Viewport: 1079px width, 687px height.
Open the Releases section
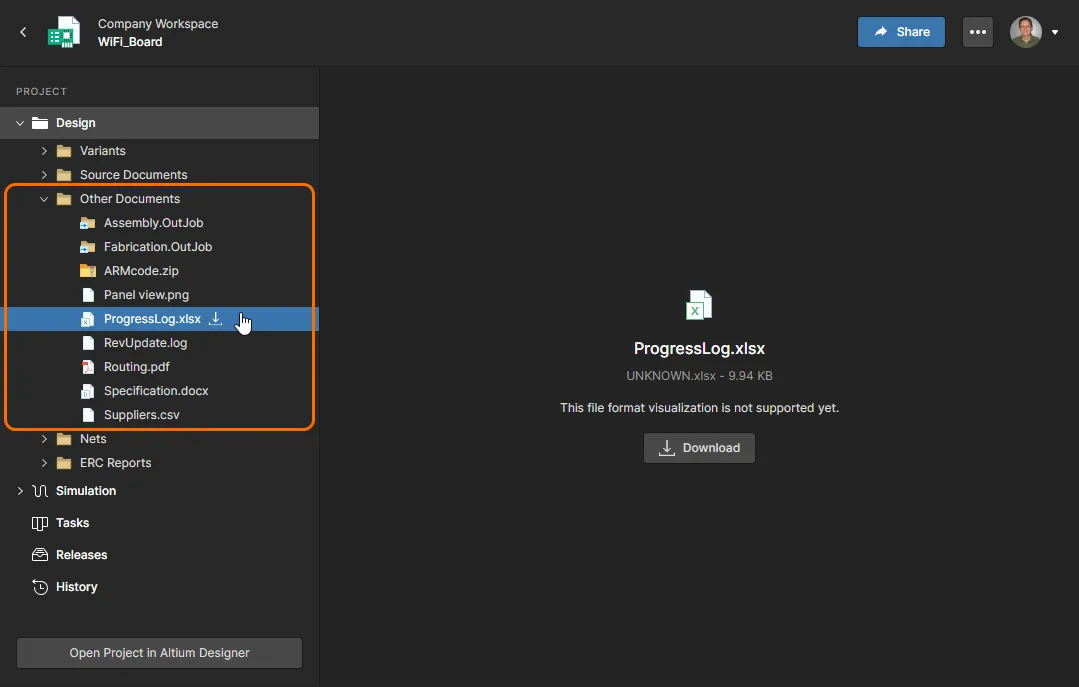(x=81, y=555)
